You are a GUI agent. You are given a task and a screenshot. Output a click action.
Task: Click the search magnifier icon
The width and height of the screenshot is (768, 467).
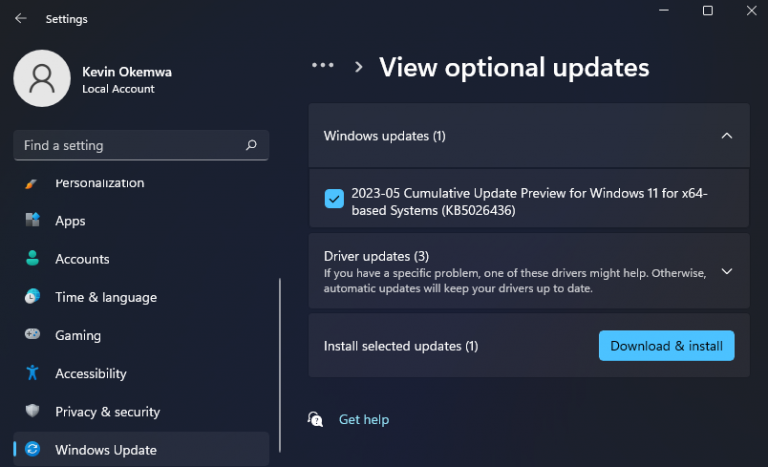point(251,145)
